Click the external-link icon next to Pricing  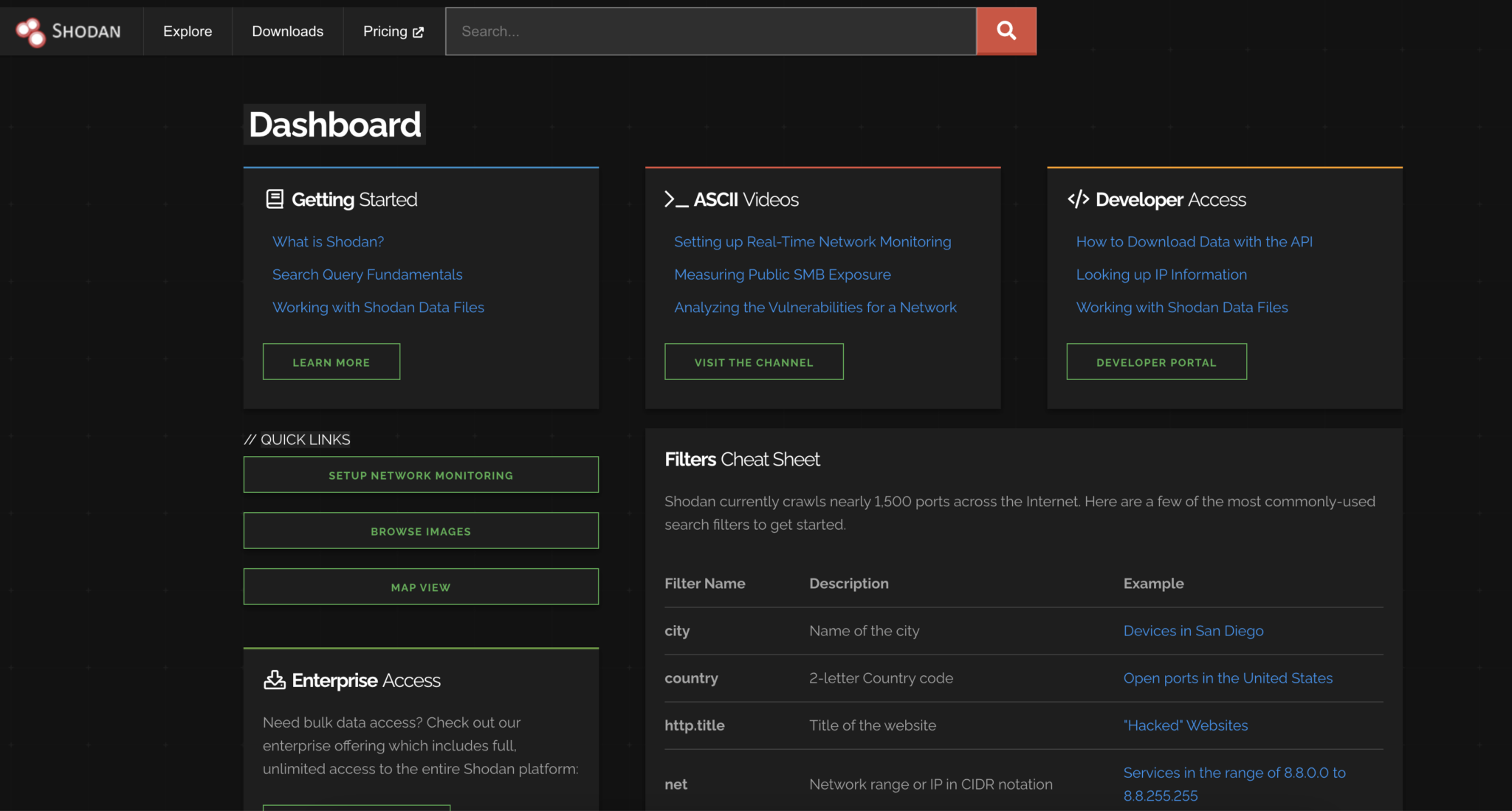419,32
